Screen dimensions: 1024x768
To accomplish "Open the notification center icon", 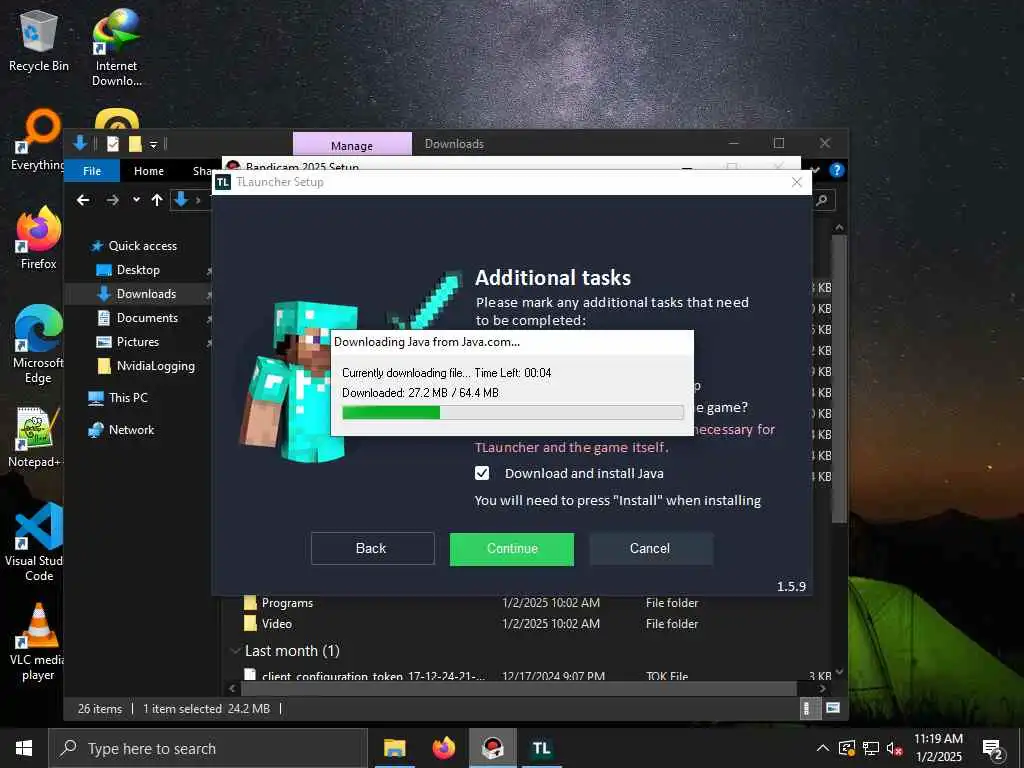I will [993, 748].
